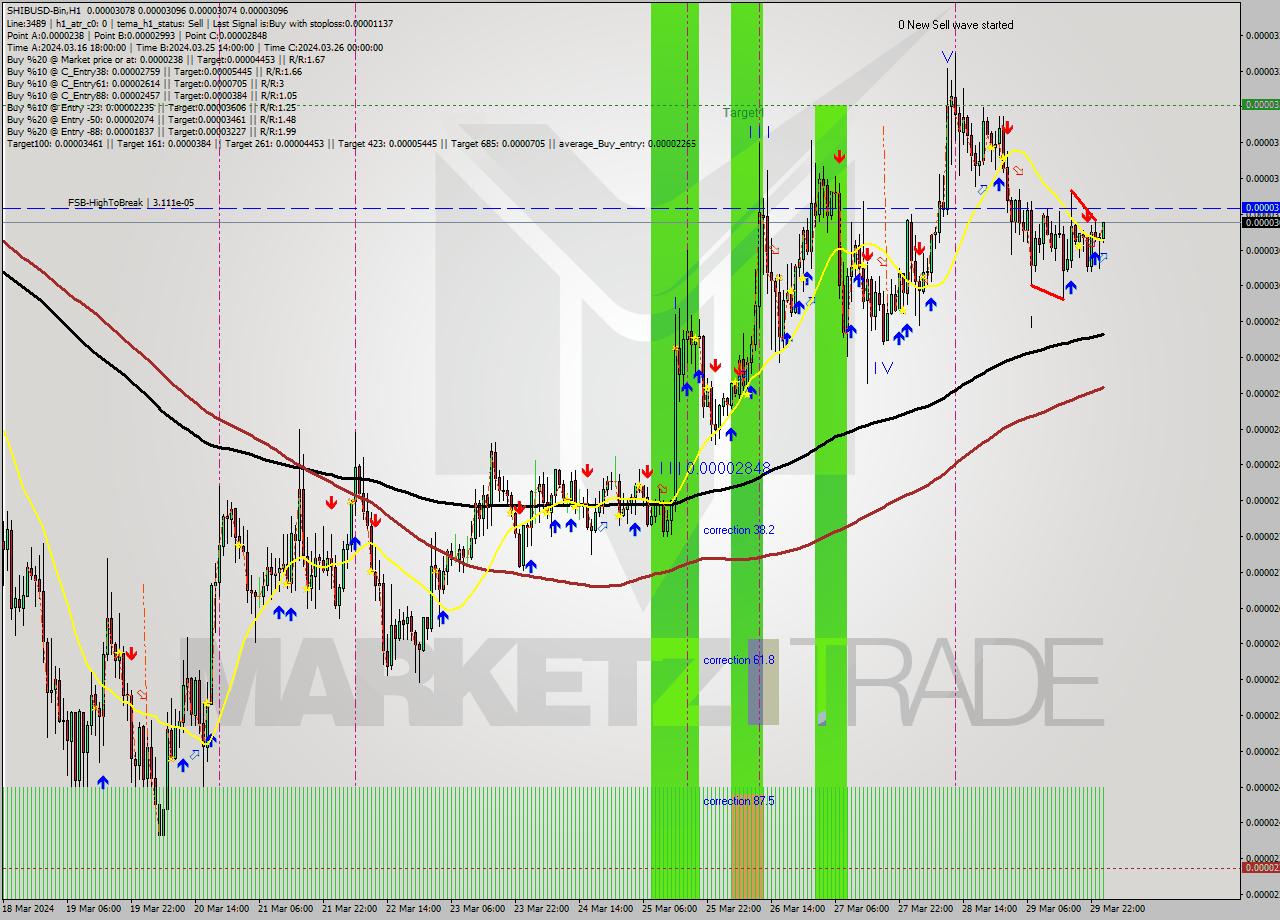Screen dimensions: 1280x920
Task: Select the 'correction 87.5' label
Action: coord(738,801)
